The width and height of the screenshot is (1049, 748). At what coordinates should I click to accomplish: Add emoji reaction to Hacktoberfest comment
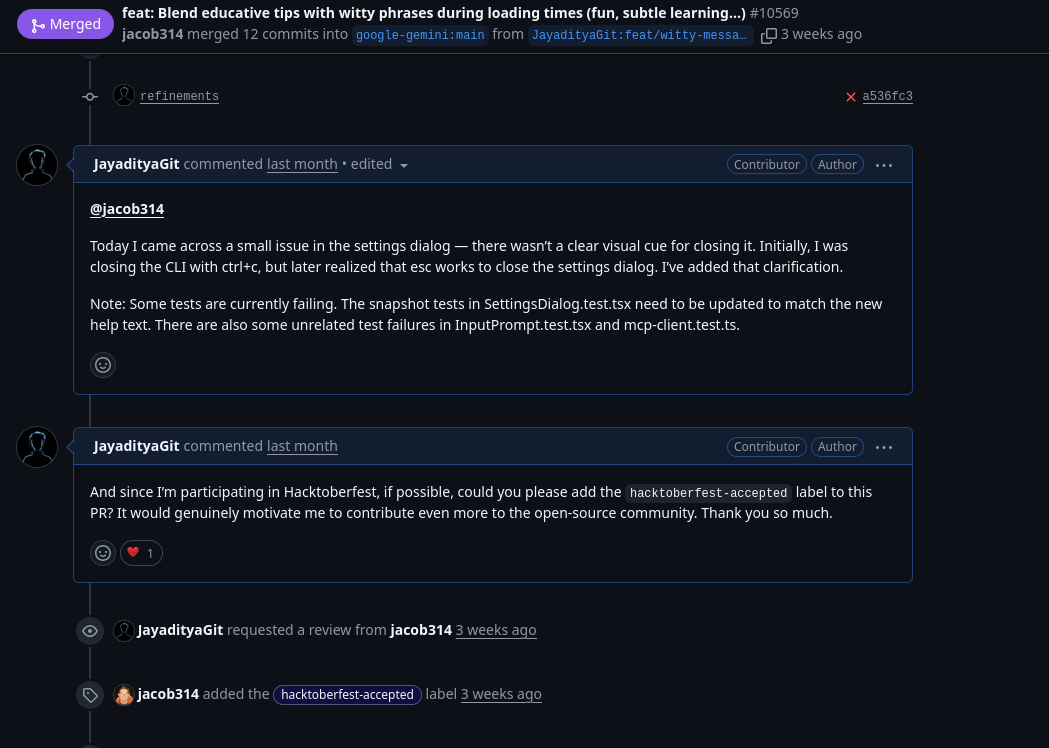click(103, 553)
